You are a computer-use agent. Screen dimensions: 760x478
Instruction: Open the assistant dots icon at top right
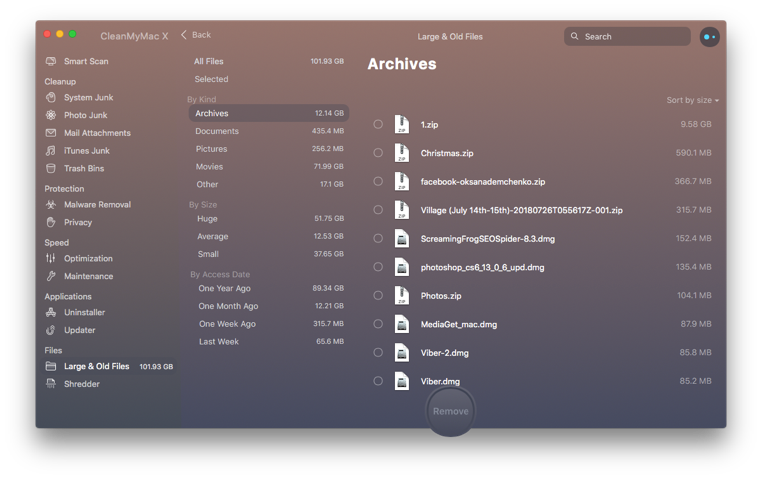pyautogui.click(x=710, y=37)
